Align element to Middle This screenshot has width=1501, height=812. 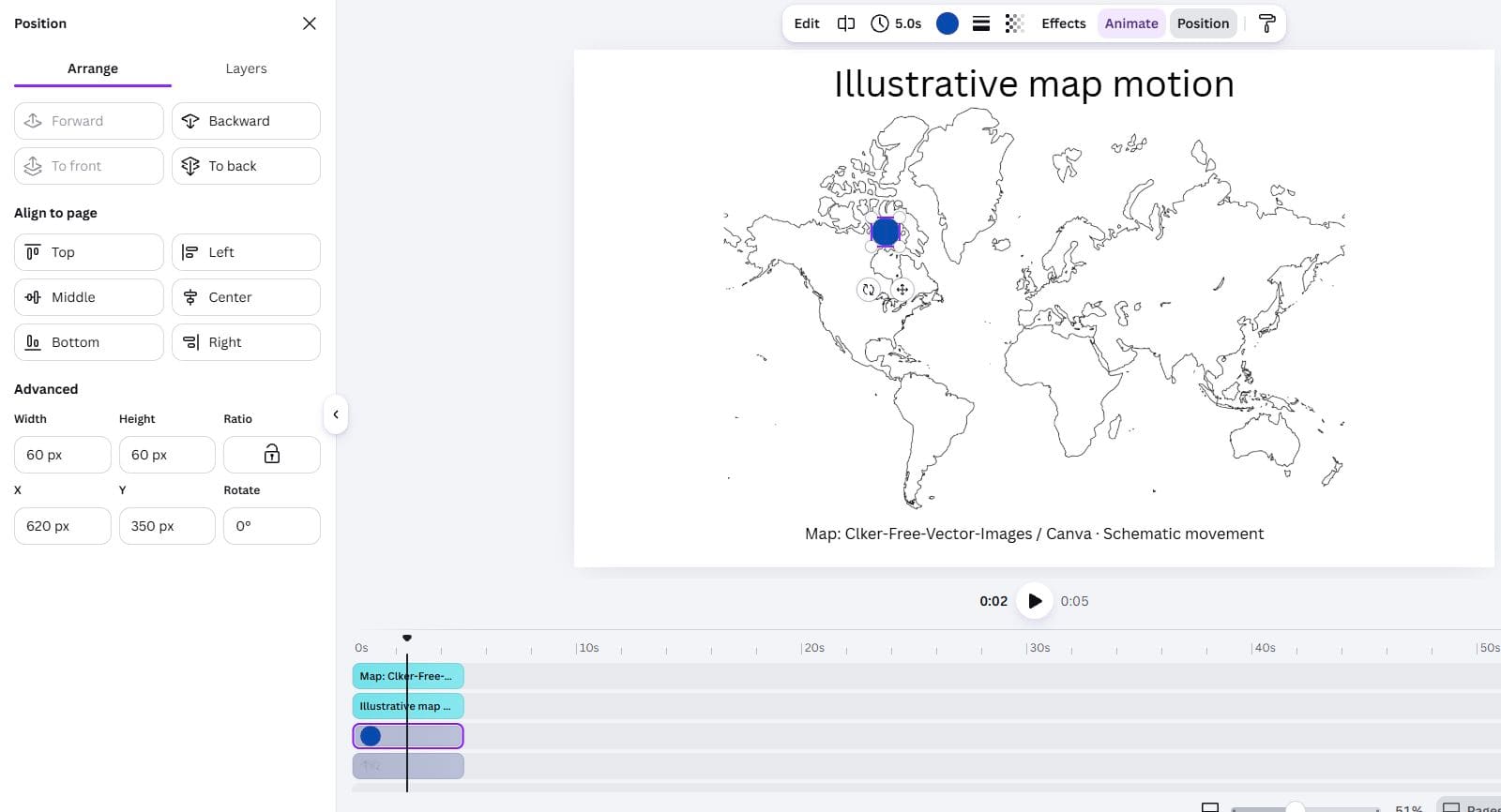tap(89, 297)
